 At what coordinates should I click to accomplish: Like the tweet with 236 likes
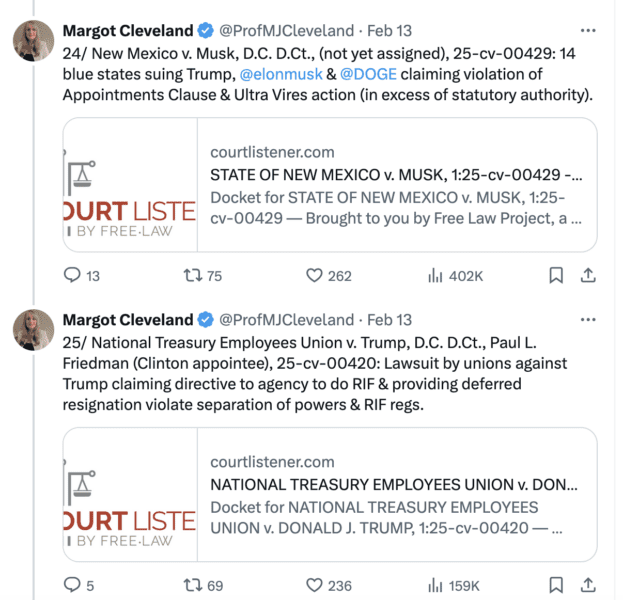(x=329, y=585)
